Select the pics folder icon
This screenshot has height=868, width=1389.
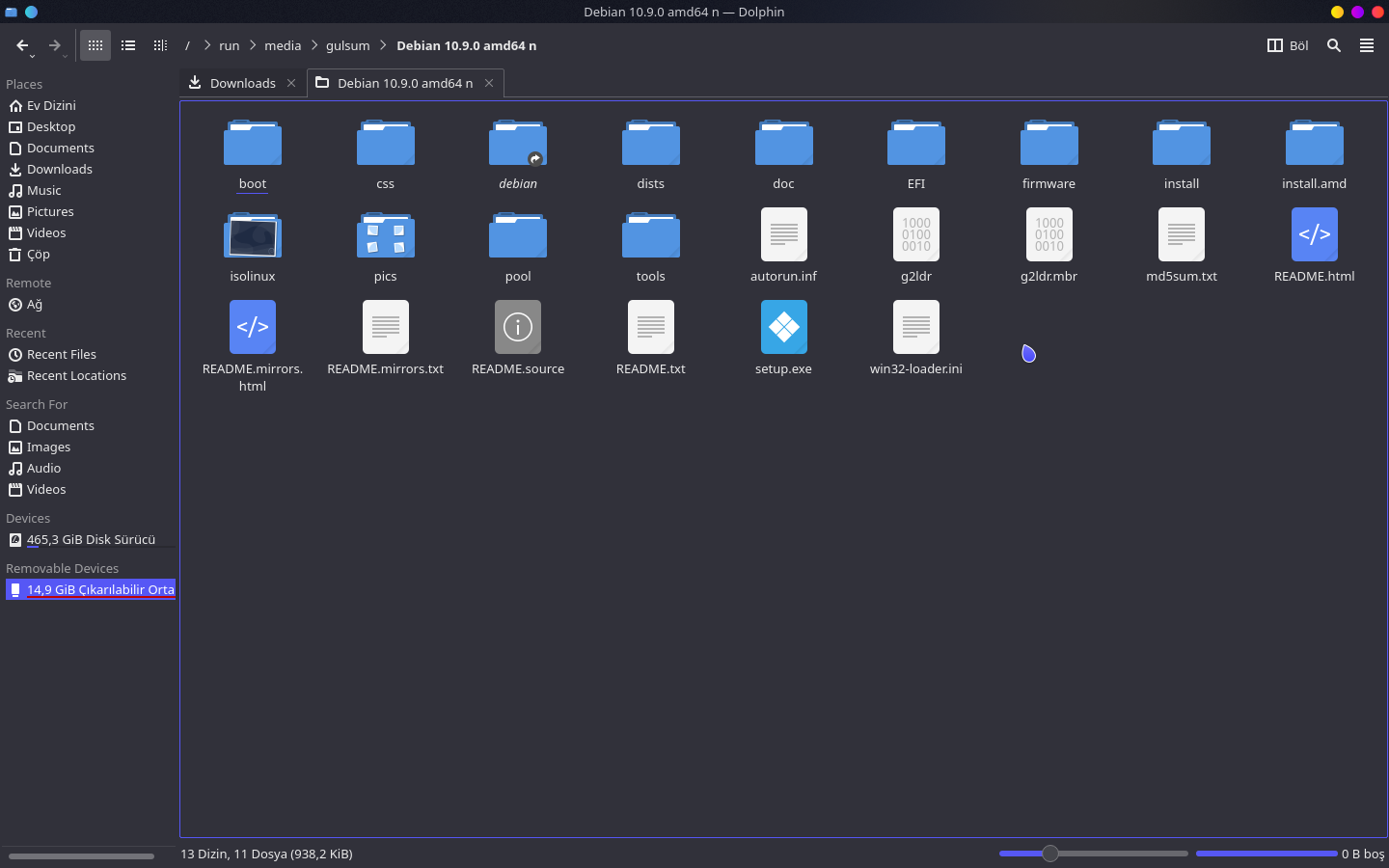(x=386, y=235)
